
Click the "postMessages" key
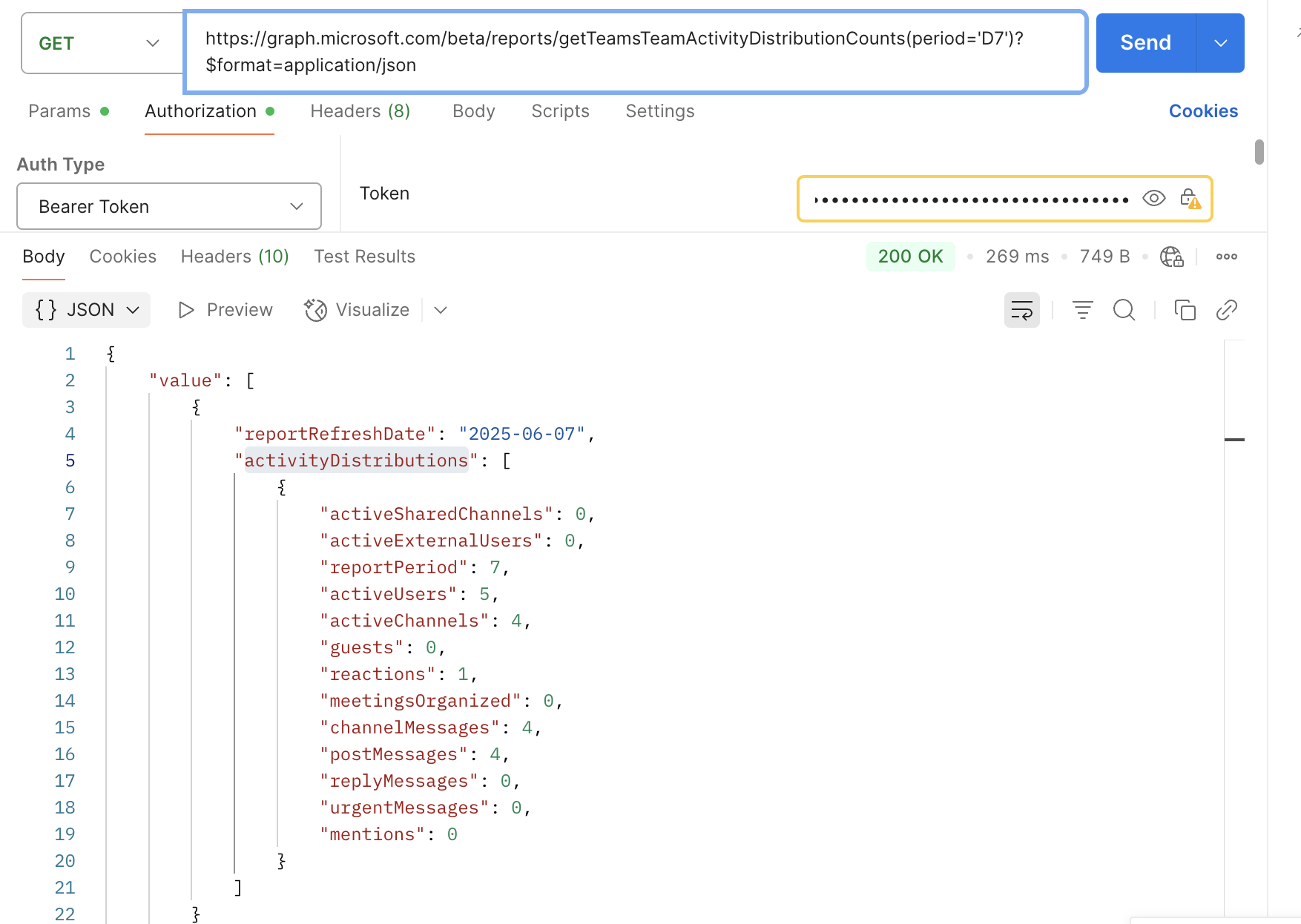393,754
